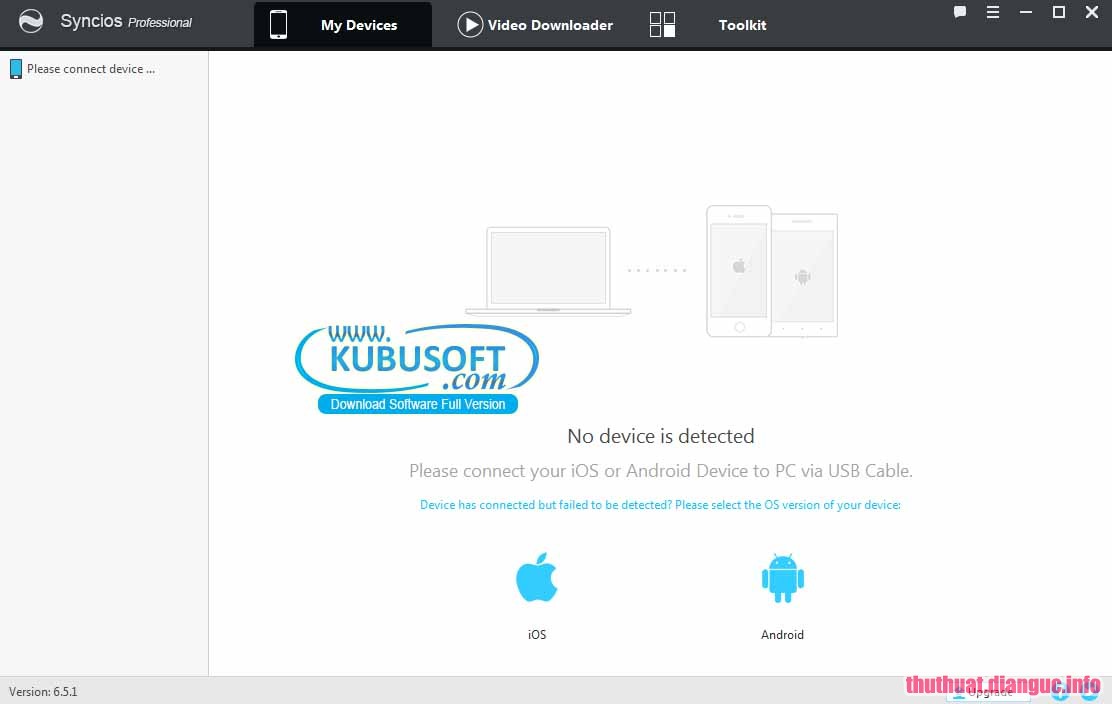Click 'Device has connected but failed' link
The height and width of the screenshot is (704, 1112).
coord(660,505)
